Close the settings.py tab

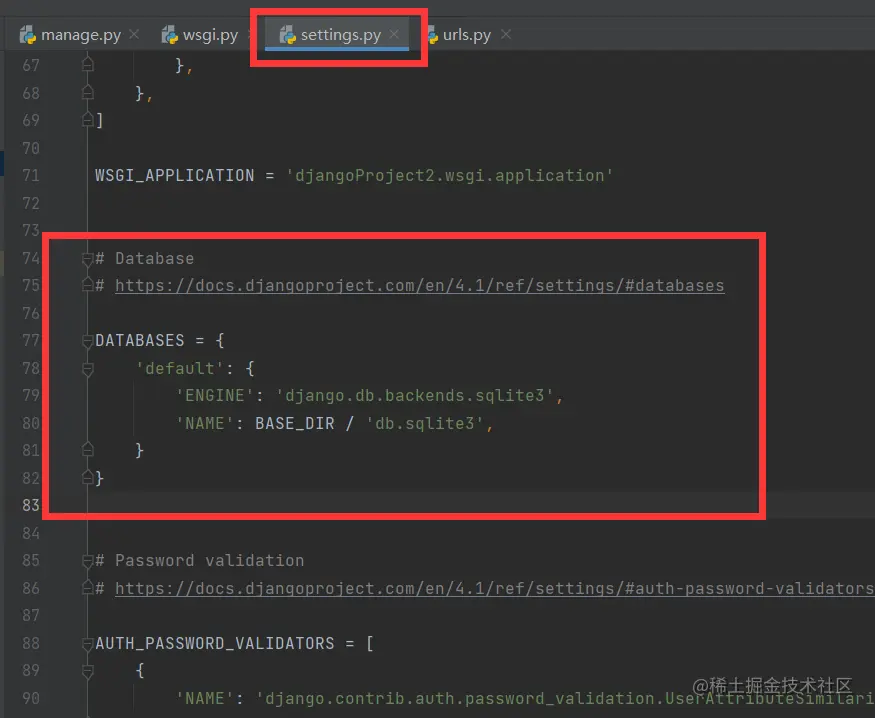point(394,34)
